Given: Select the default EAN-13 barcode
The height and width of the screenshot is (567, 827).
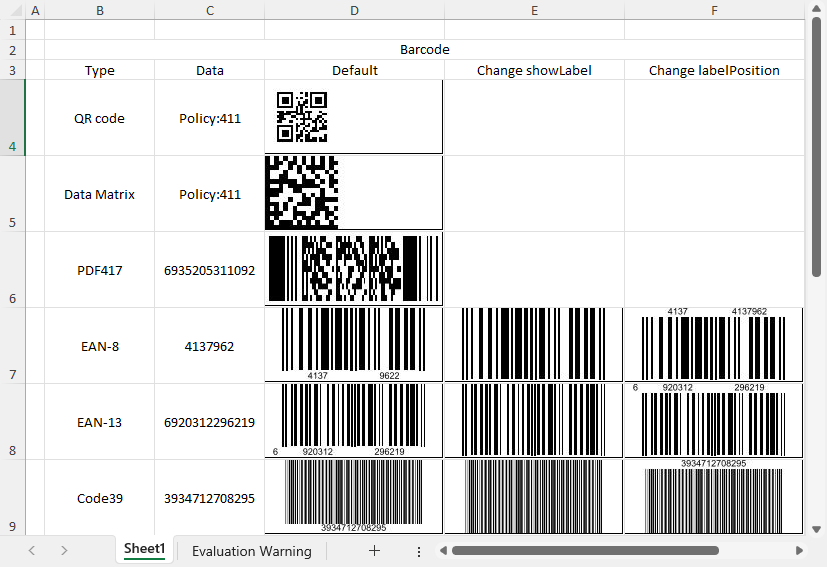Looking at the screenshot, I should coord(354,421).
